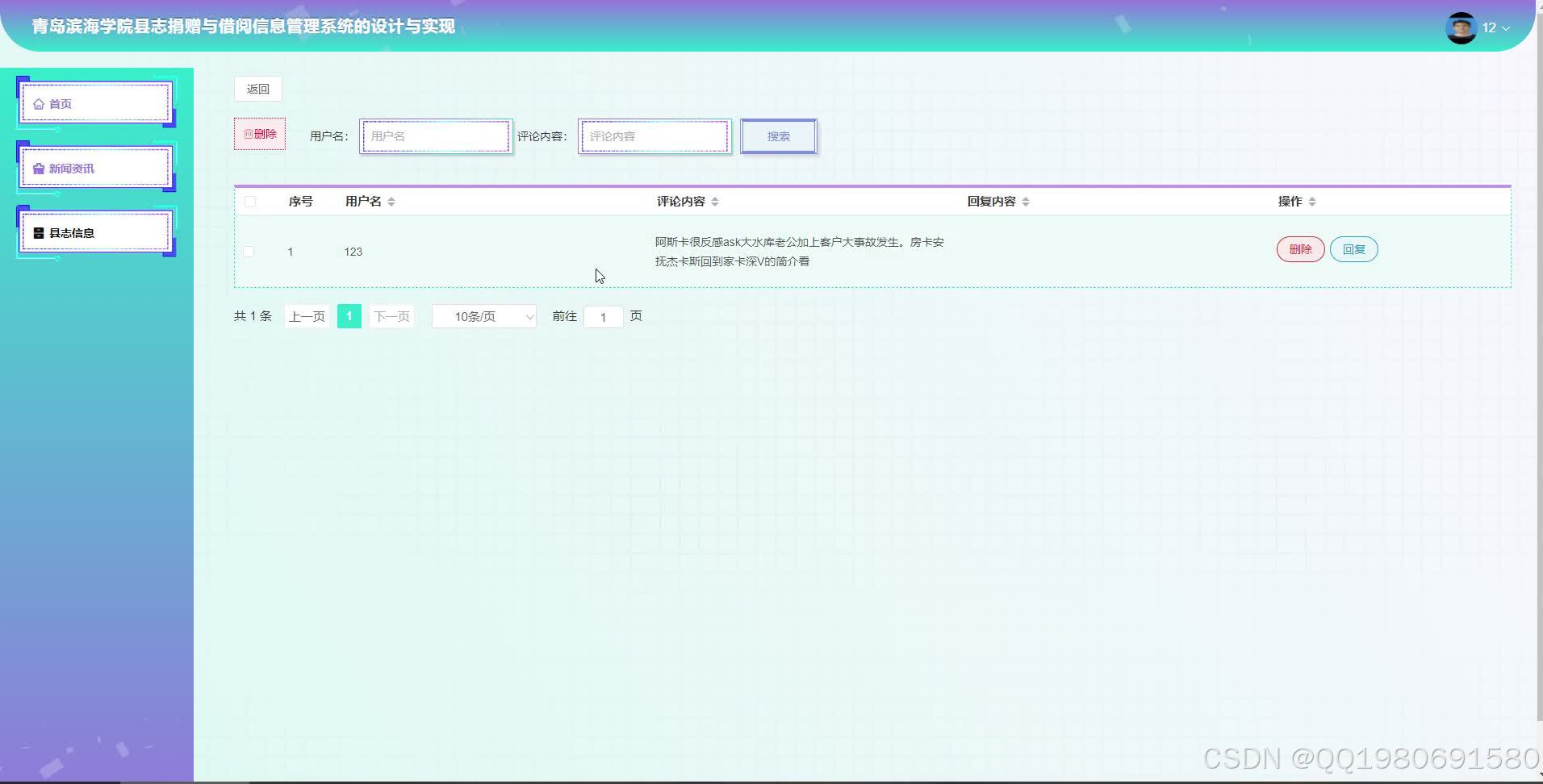Click the user avatar in the top bar
Viewport: 1543px width, 784px height.
1461,27
